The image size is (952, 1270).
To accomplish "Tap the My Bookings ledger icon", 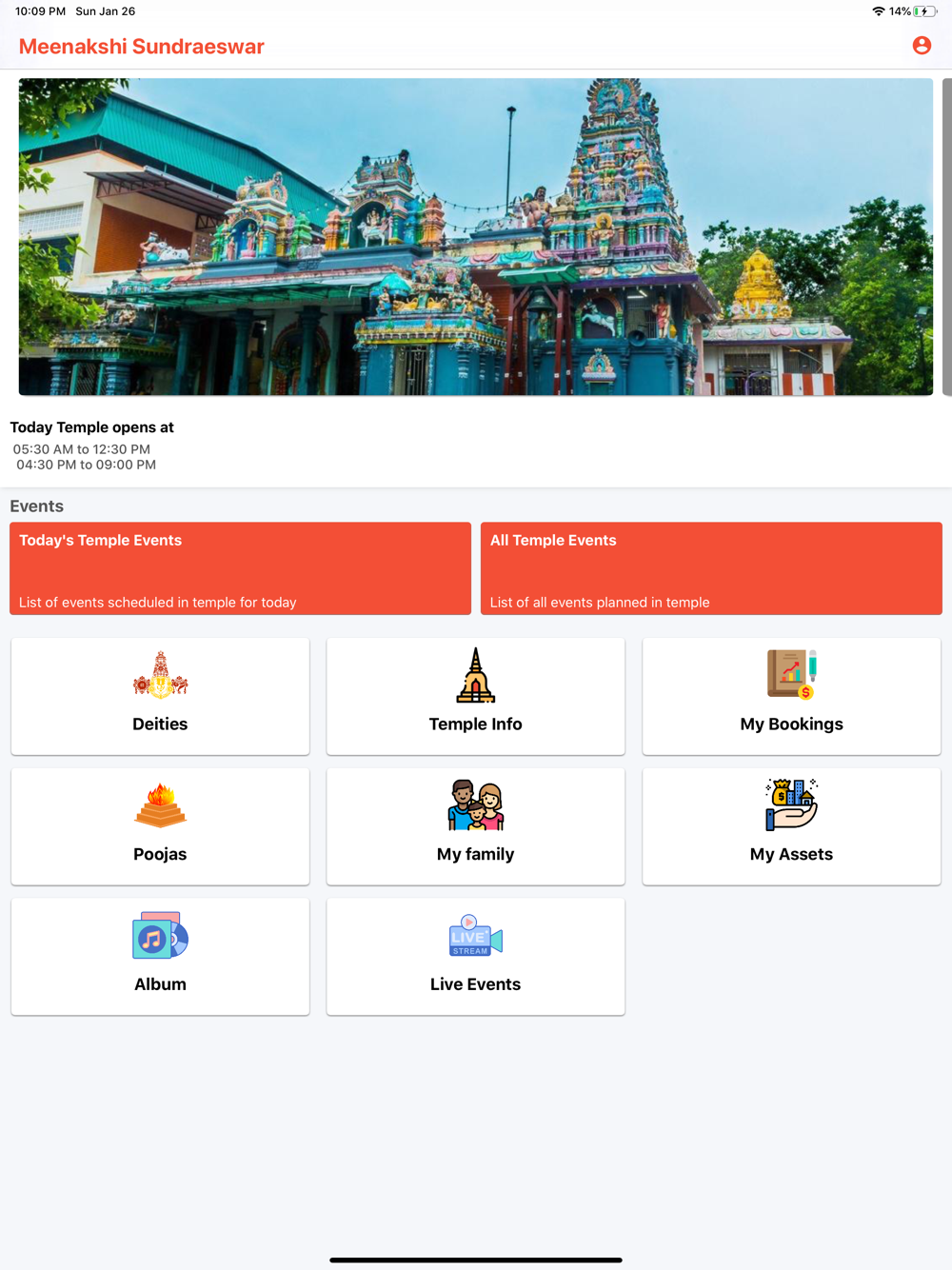I will pyautogui.click(x=792, y=674).
